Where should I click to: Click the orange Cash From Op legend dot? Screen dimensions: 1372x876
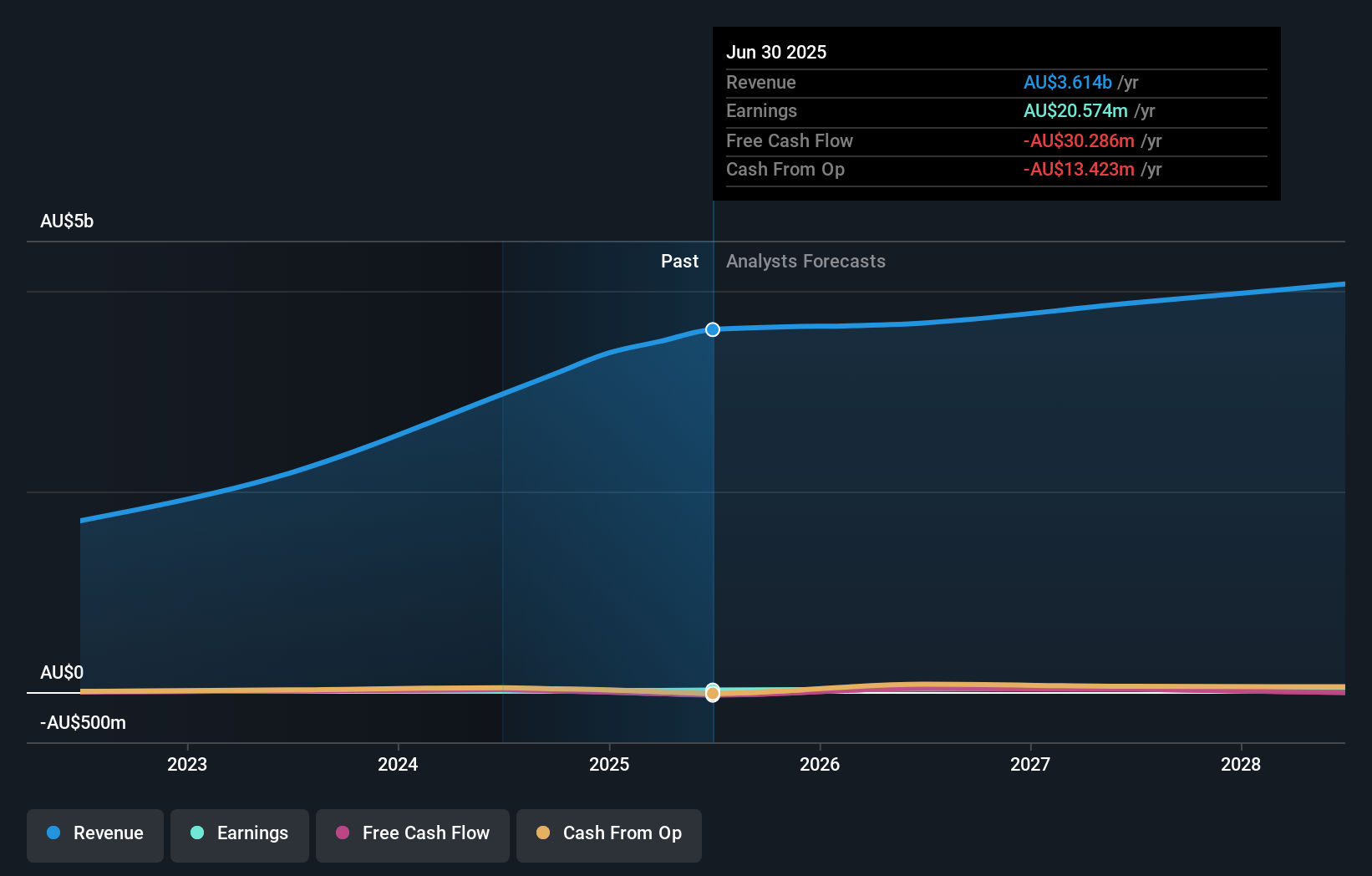tap(545, 833)
